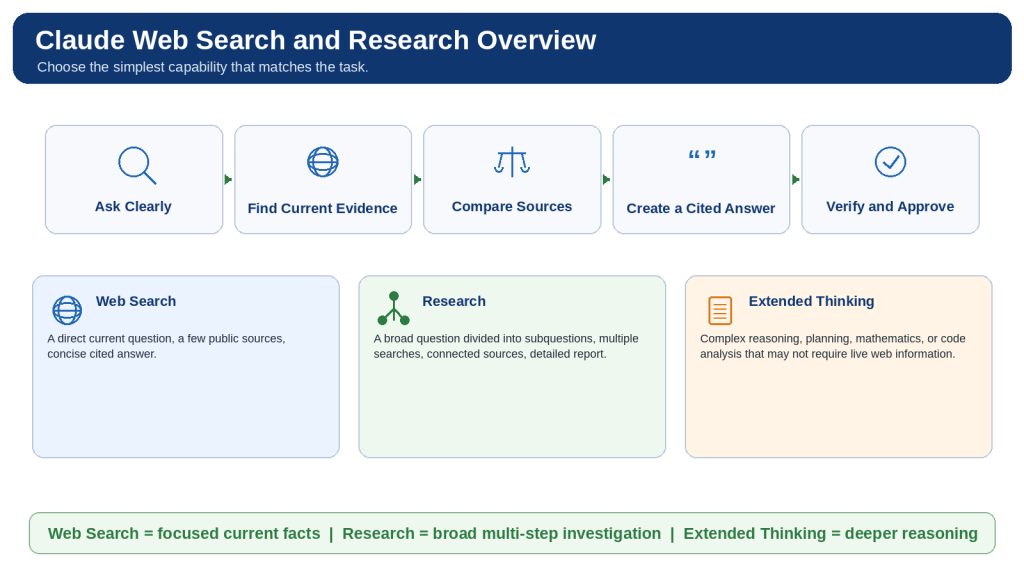
Task: Click the Web Search card heading
Action: pyautogui.click(x=136, y=301)
